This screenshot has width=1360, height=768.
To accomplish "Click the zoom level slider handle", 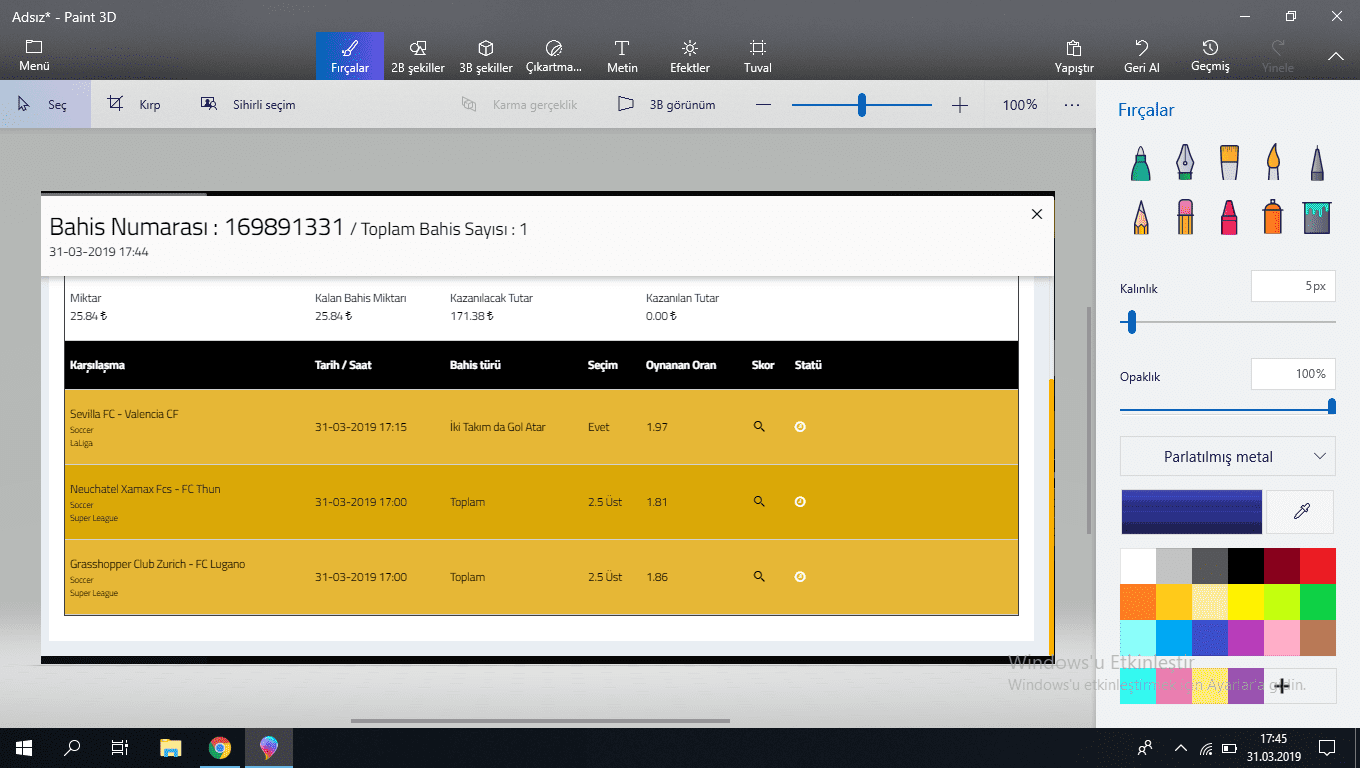I will [861, 105].
